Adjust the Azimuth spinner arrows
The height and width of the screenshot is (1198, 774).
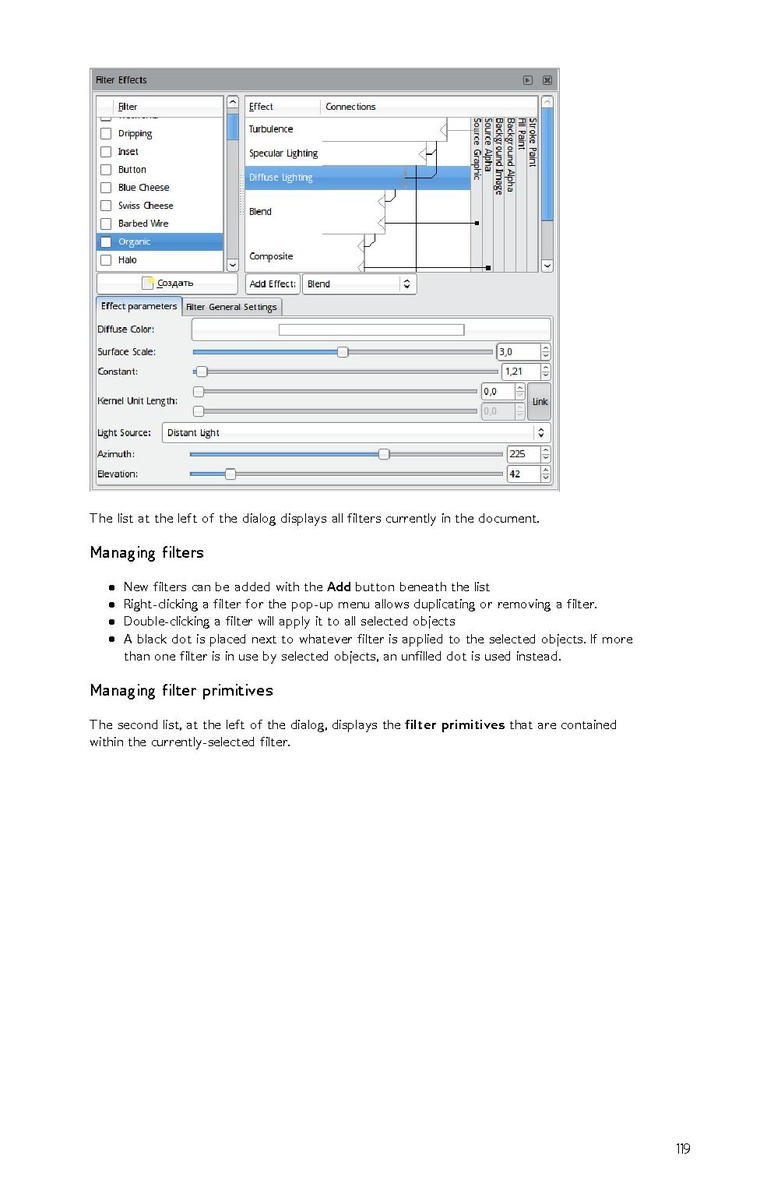pyautogui.click(x=546, y=455)
